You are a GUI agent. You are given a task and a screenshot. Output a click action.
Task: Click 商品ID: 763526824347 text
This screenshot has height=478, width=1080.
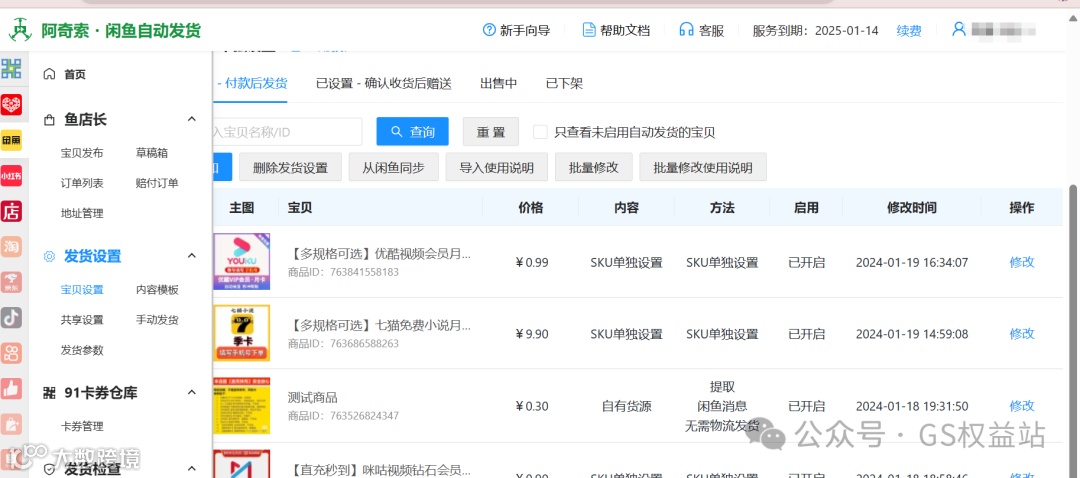point(343,415)
